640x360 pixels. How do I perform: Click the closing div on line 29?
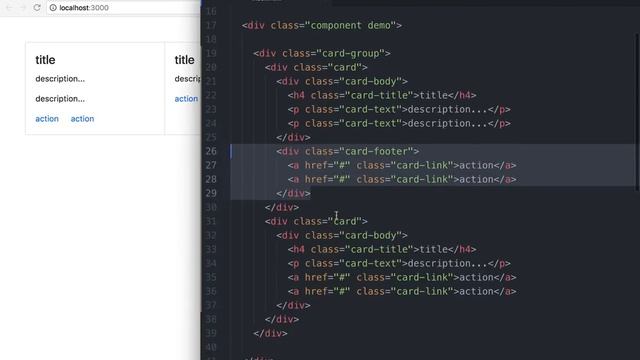(x=293, y=193)
